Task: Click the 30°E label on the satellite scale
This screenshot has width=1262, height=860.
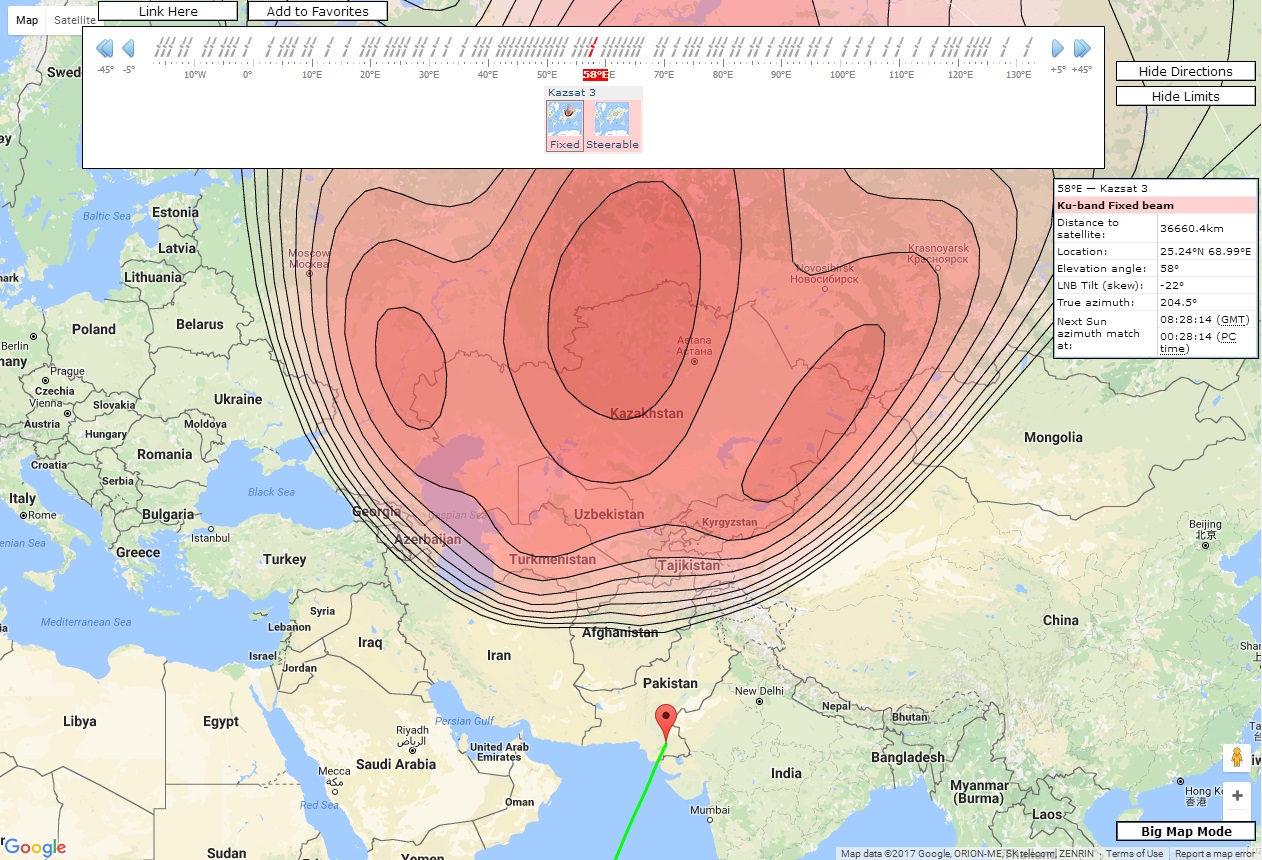Action: (x=429, y=75)
